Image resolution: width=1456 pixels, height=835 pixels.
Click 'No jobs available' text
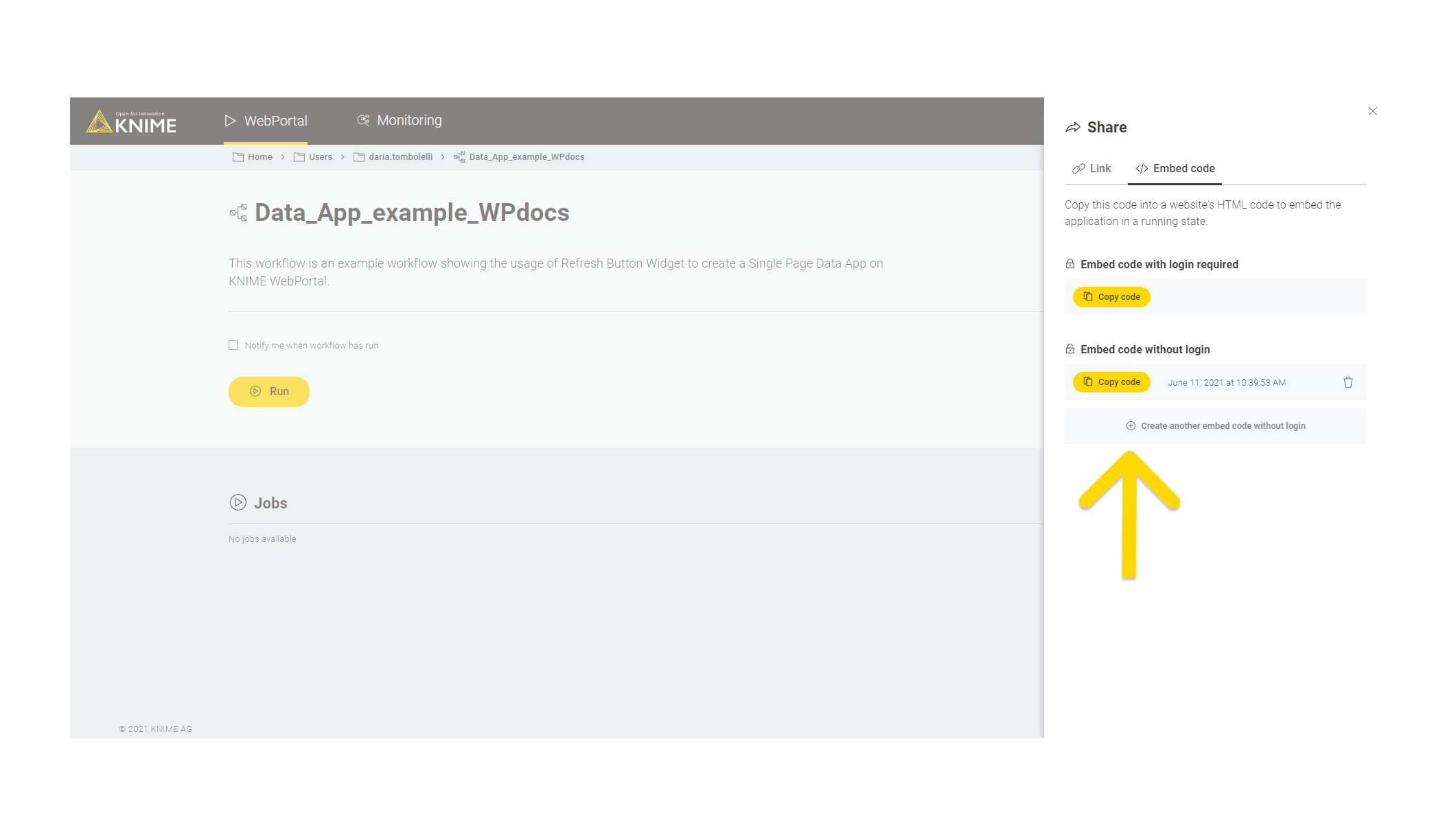tap(262, 539)
